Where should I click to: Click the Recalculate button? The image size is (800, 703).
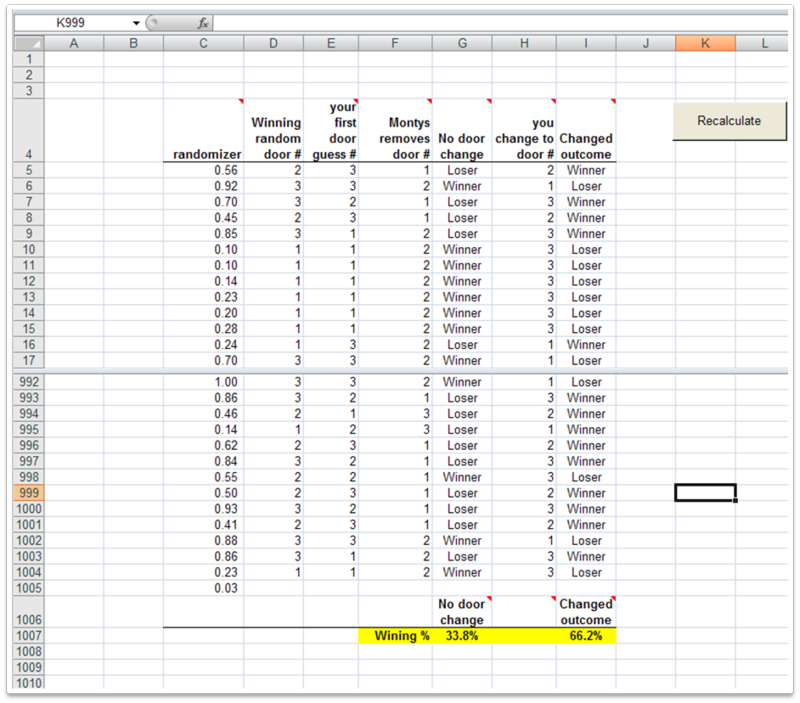click(730, 121)
